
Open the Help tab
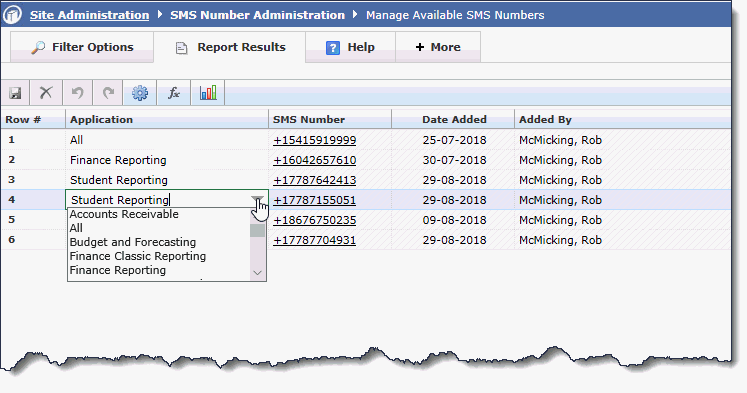click(x=350, y=47)
